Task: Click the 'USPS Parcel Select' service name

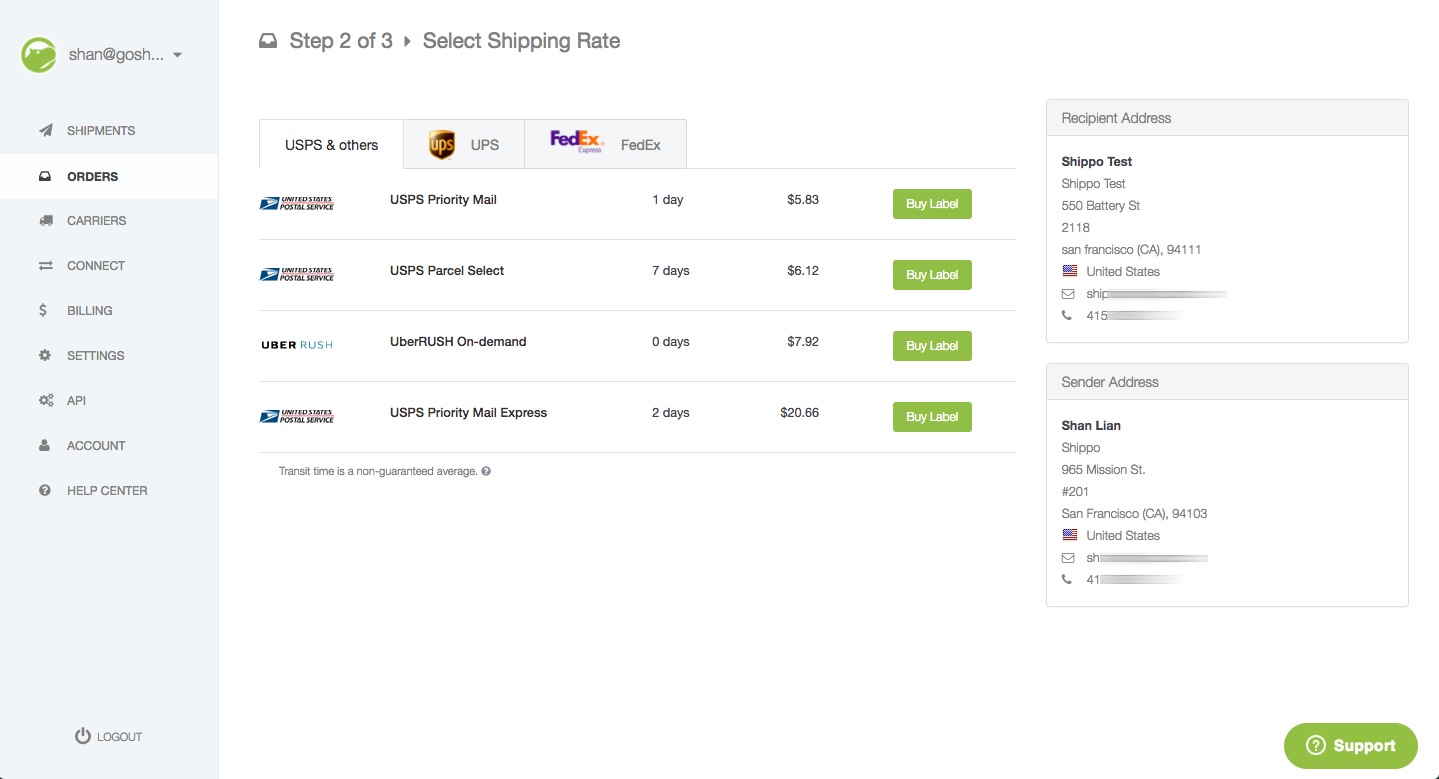Action: pos(447,271)
